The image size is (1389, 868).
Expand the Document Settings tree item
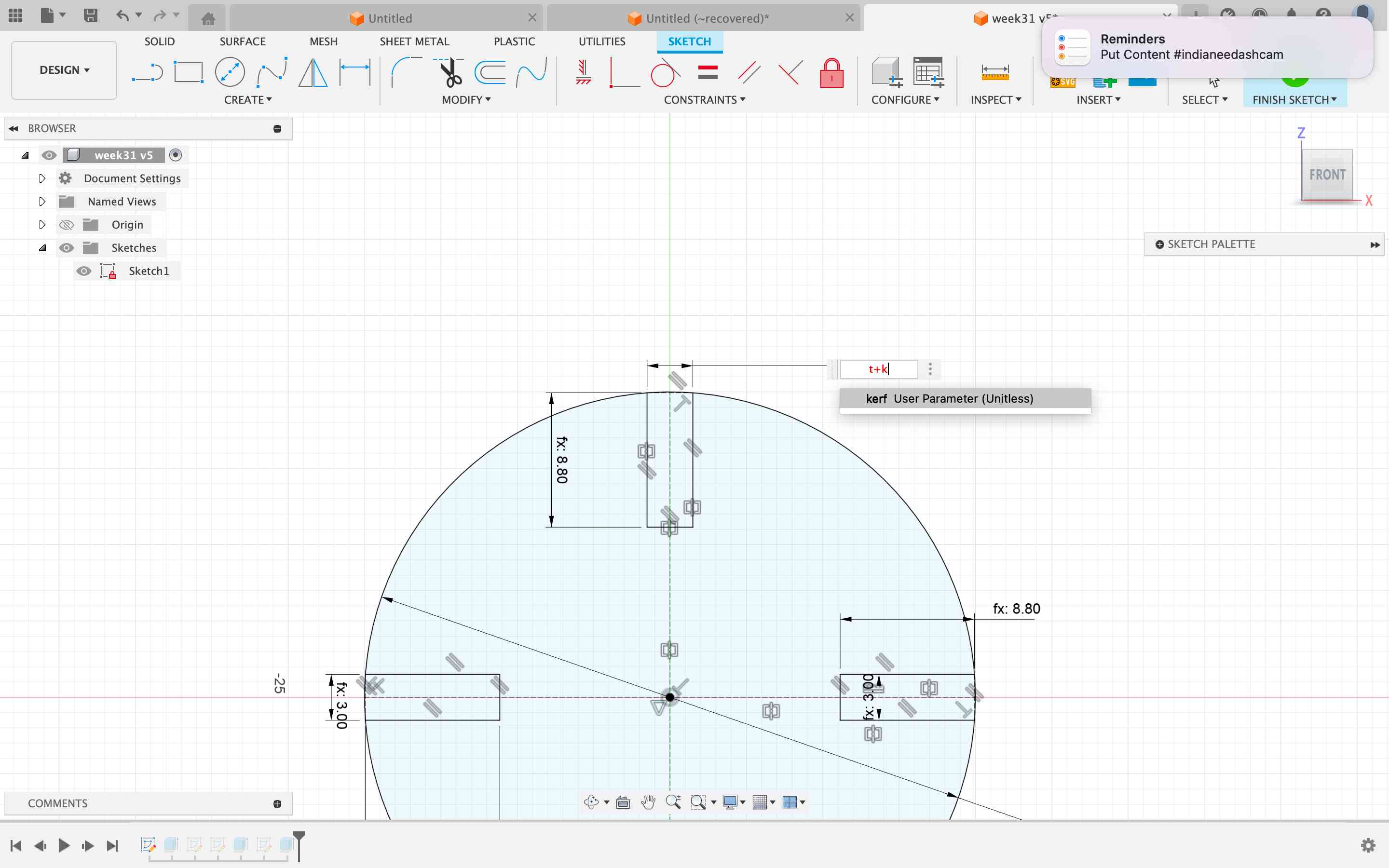click(42, 178)
